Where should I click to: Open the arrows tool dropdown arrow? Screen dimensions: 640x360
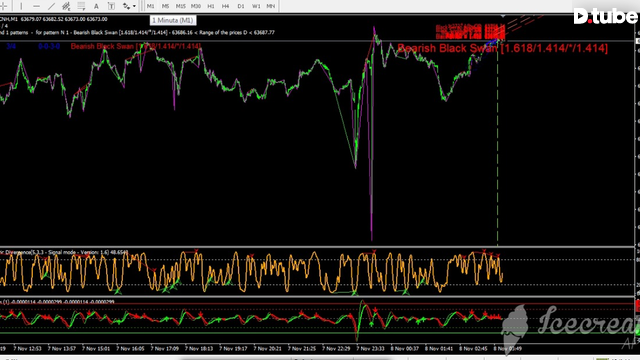(x=134, y=6)
